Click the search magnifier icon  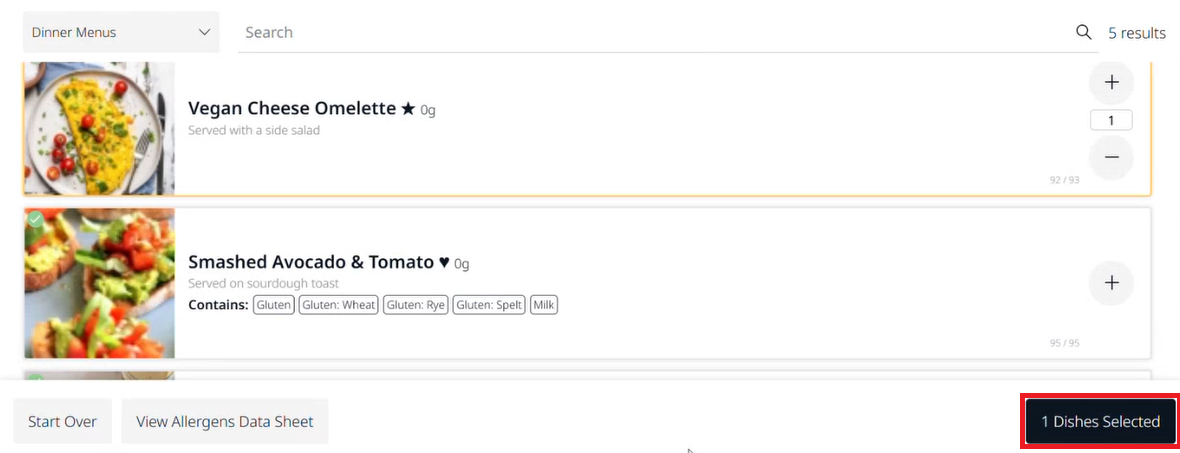point(1083,32)
